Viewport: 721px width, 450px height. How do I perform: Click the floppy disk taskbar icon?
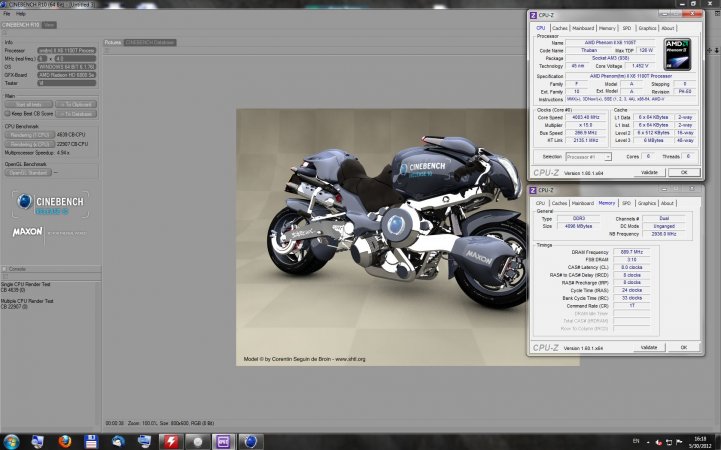point(91,442)
